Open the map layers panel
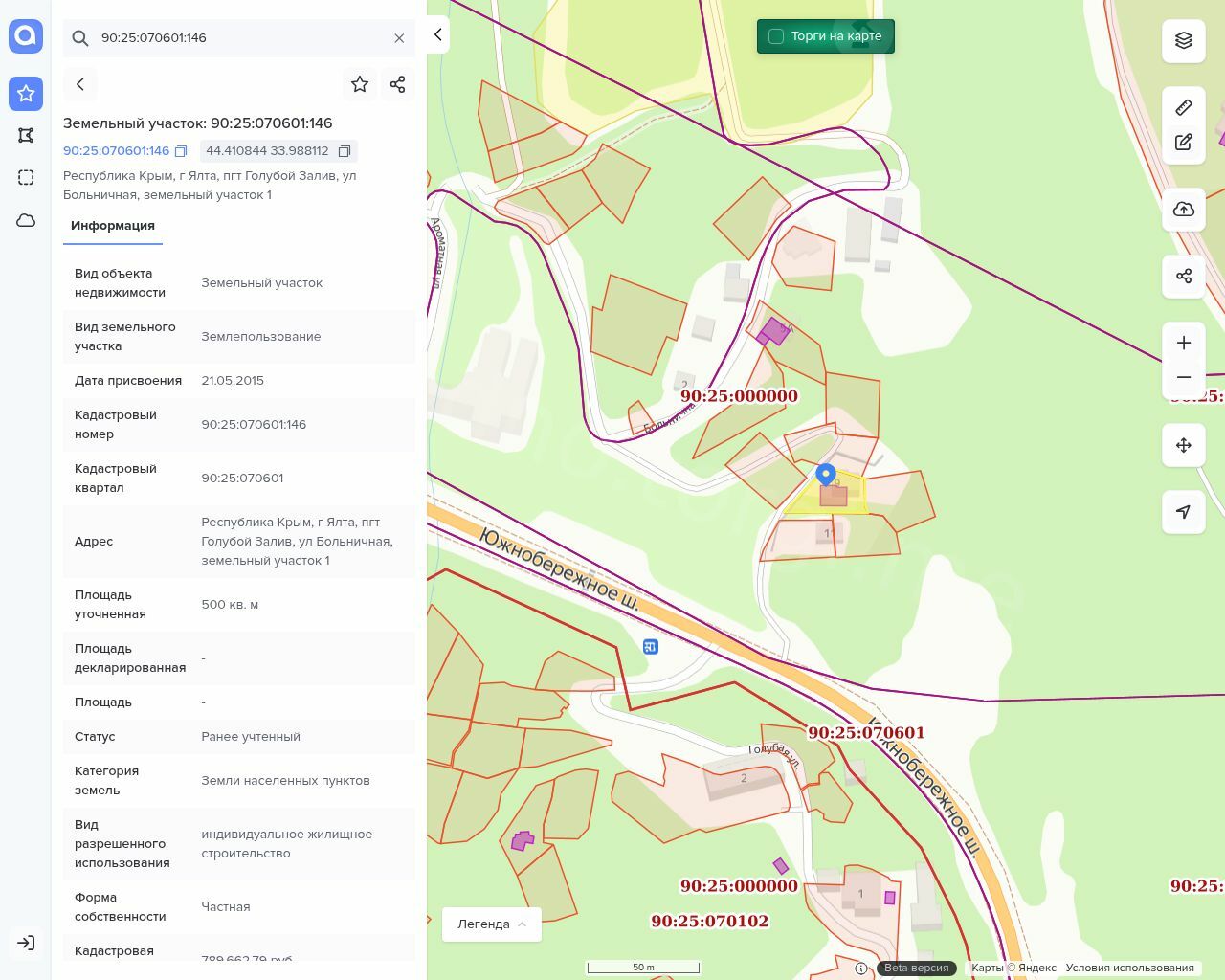Image resolution: width=1225 pixels, height=980 pixels. [1184, 40]
